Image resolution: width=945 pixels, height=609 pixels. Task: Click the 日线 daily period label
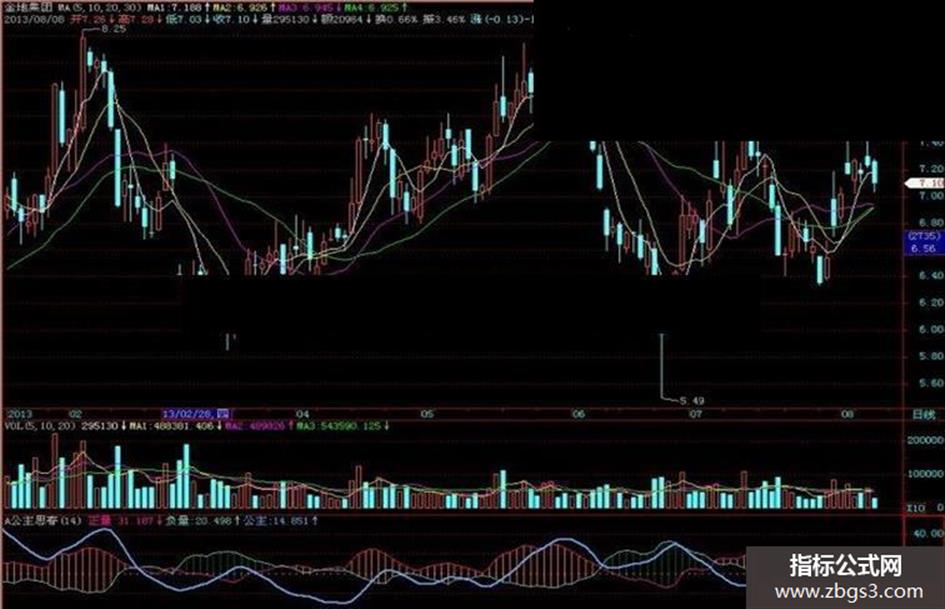click(923, 414)
